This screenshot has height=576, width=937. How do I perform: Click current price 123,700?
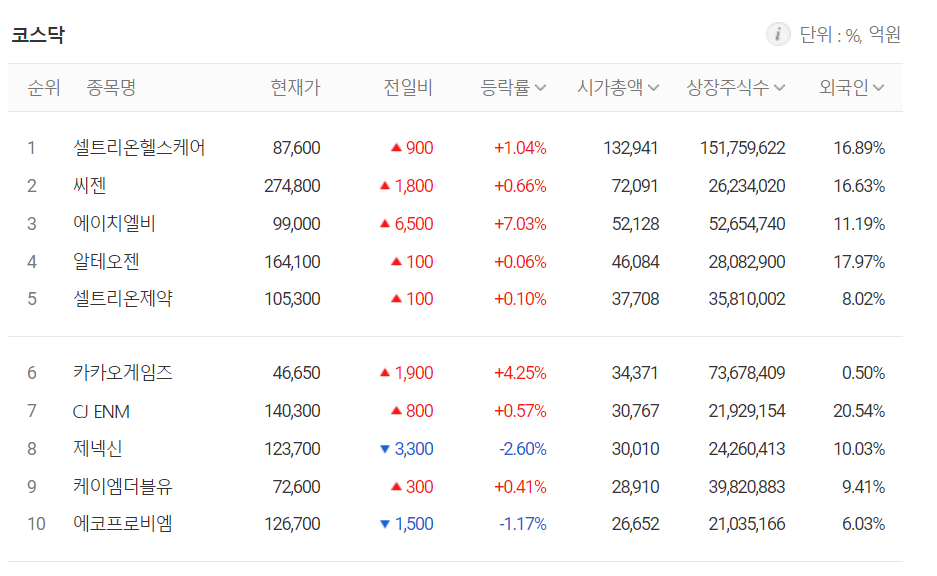click(292, 449)
